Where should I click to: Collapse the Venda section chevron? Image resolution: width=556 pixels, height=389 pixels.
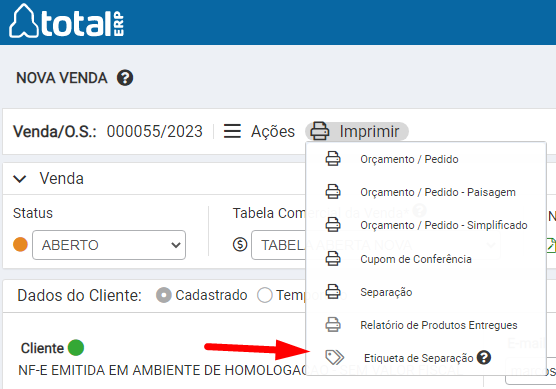coord(20,179)
